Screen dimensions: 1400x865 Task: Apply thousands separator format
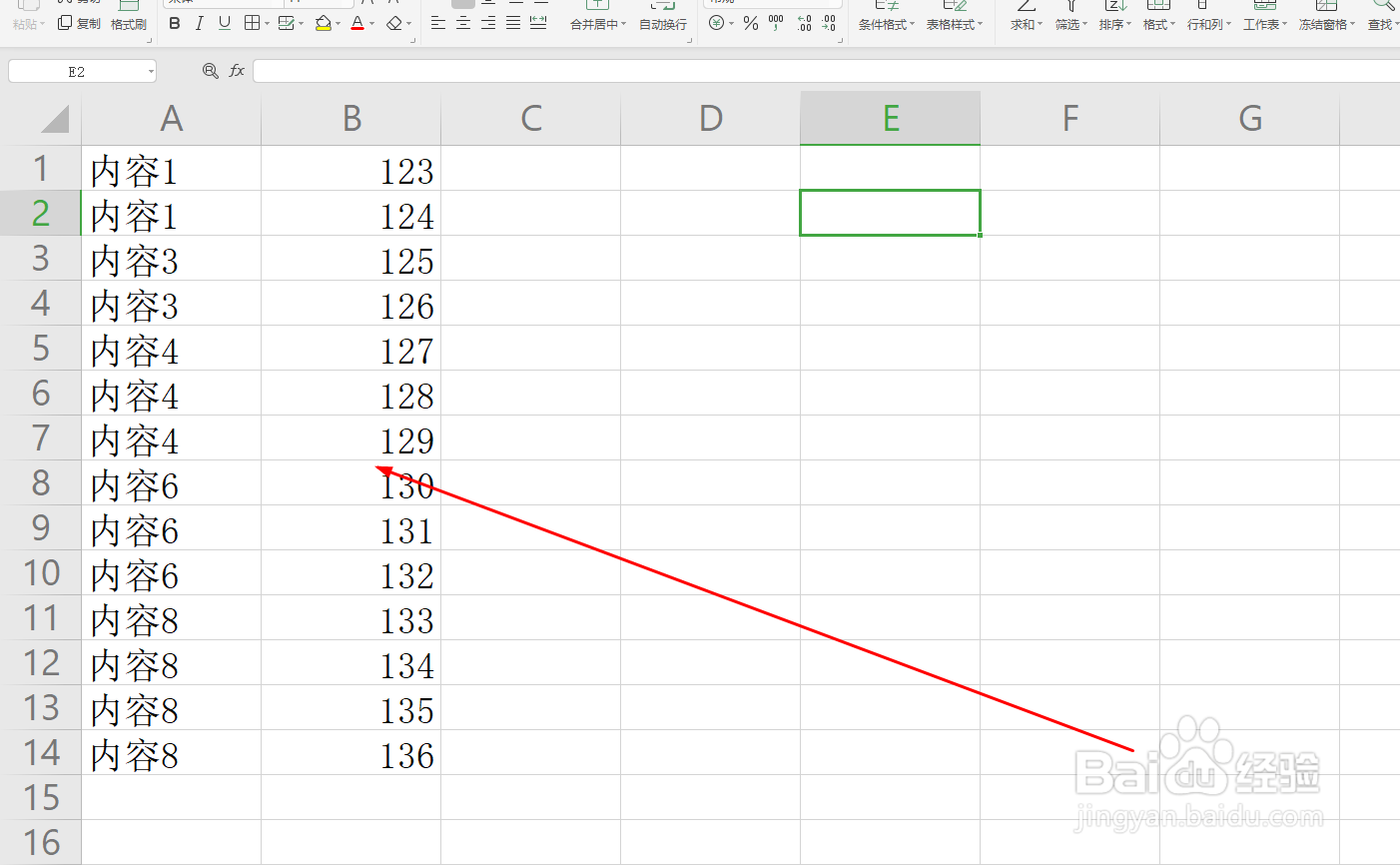[x=776, y=23]
